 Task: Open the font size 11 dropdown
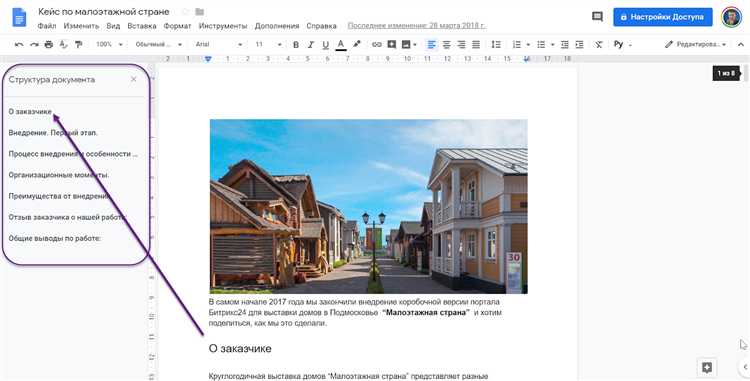coord(268,44)
